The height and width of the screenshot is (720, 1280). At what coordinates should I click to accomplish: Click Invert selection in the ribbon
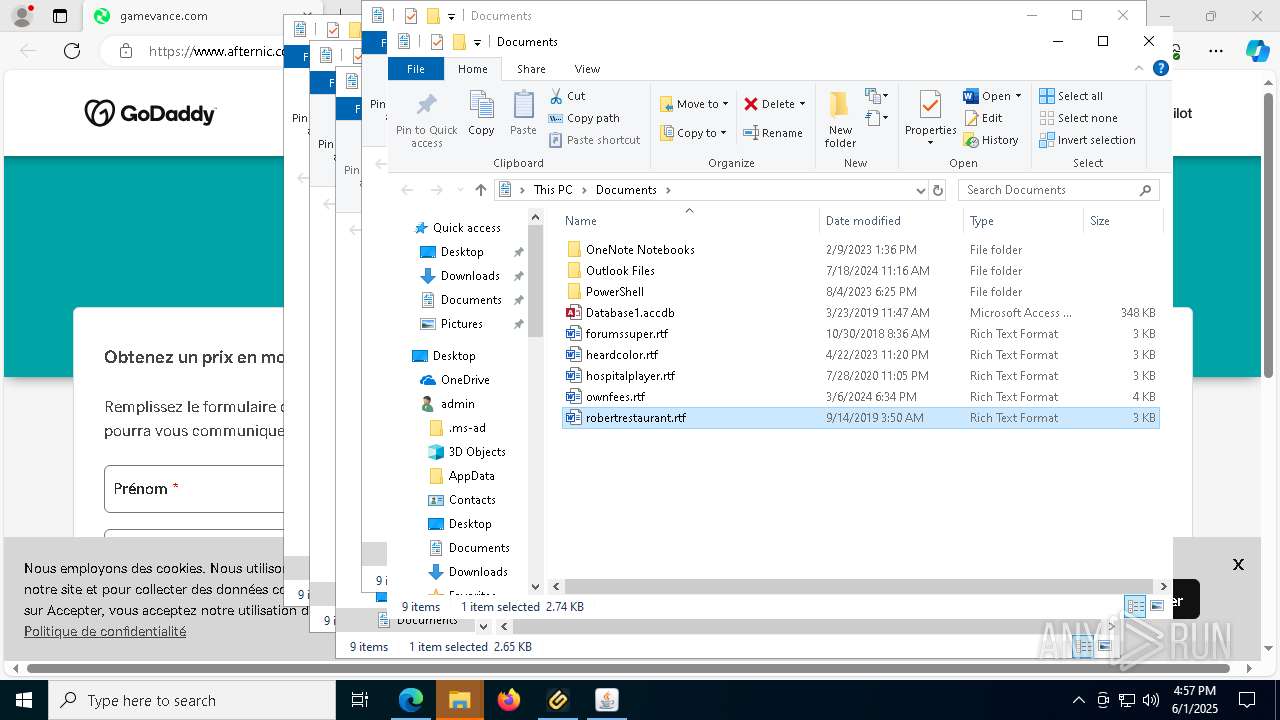(1087, 140)
